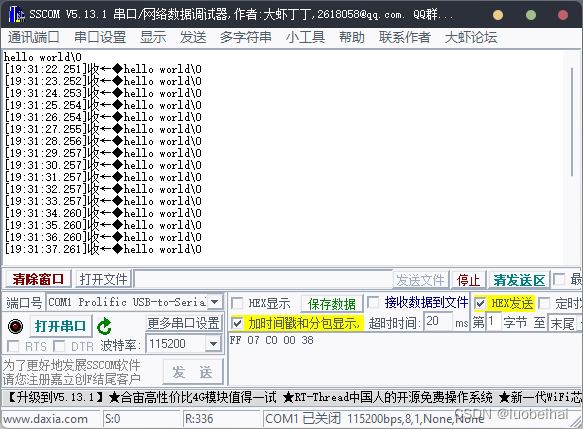This screenshot has width=583, height=429.
Task: Click the yellow minimize window button
Action: coord(498,15)
